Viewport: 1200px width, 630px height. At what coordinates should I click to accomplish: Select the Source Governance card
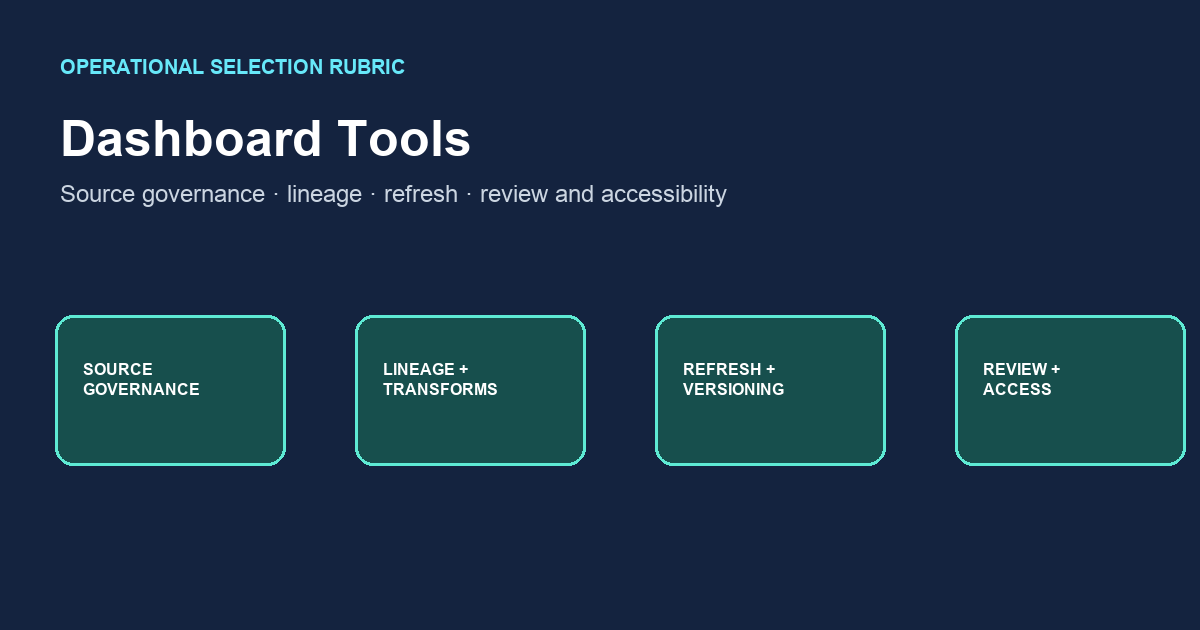point(170,390)
